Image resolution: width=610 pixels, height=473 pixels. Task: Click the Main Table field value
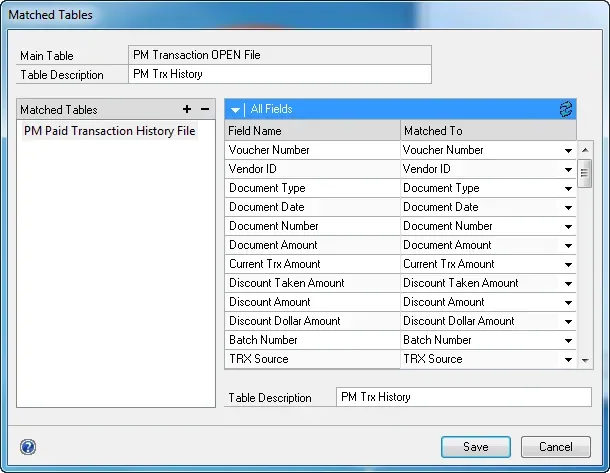[280, 55]
